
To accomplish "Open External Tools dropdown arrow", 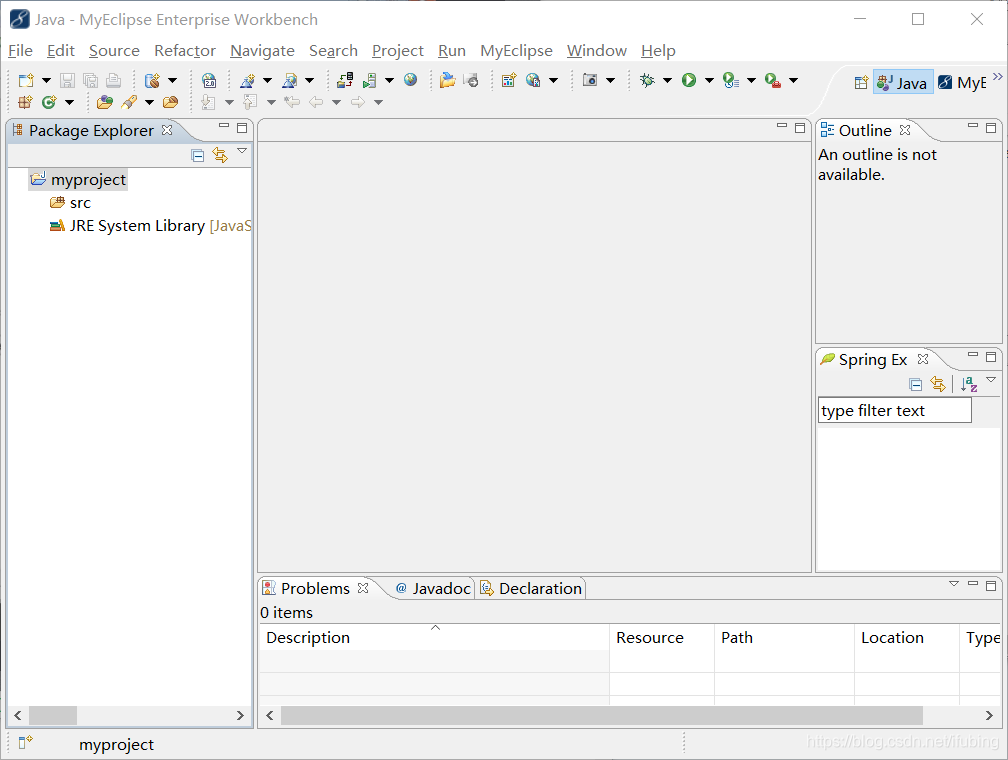I will coord(793,80).
